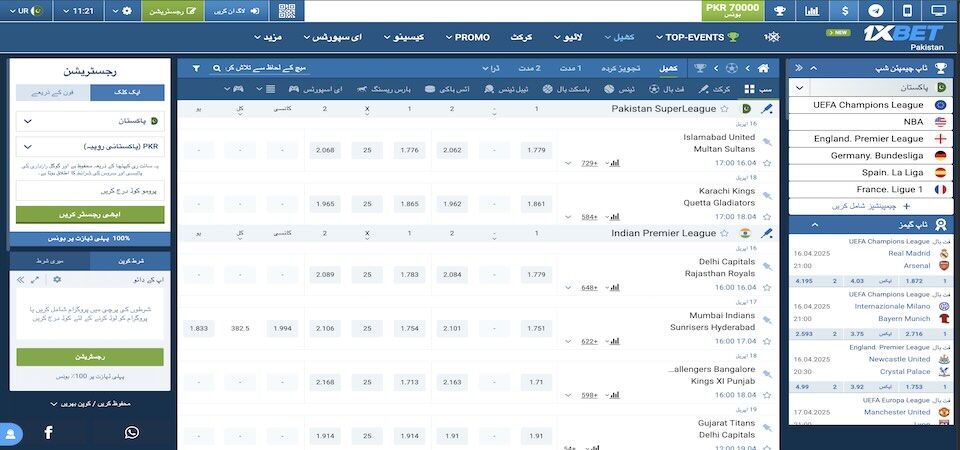Open the QR code icon
Image resolution: width=960 pixels, height=450 pixels.
pyautogui.click(x=287, y=11)
